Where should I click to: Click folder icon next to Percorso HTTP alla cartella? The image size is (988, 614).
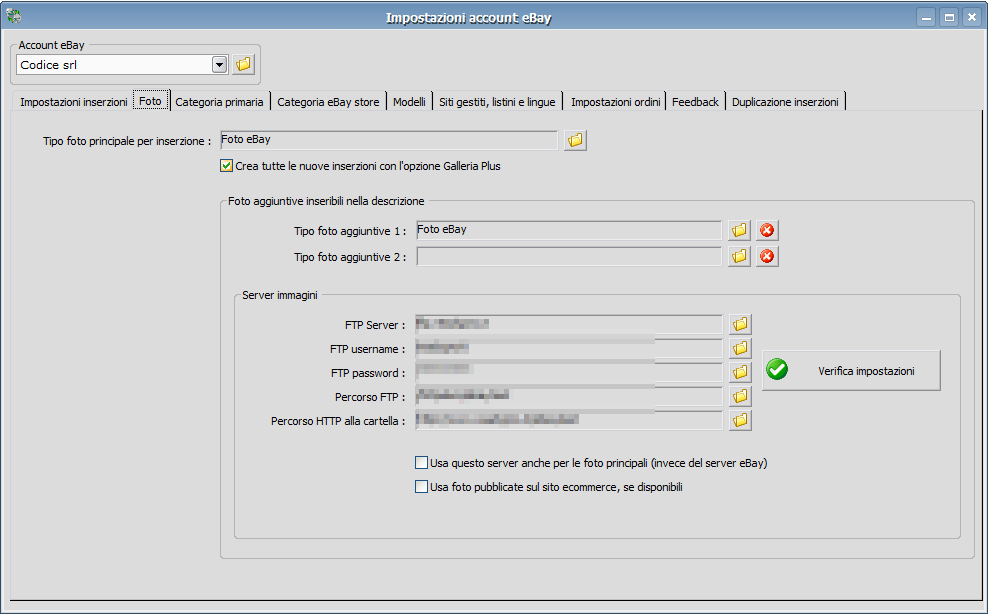(740, 420)
